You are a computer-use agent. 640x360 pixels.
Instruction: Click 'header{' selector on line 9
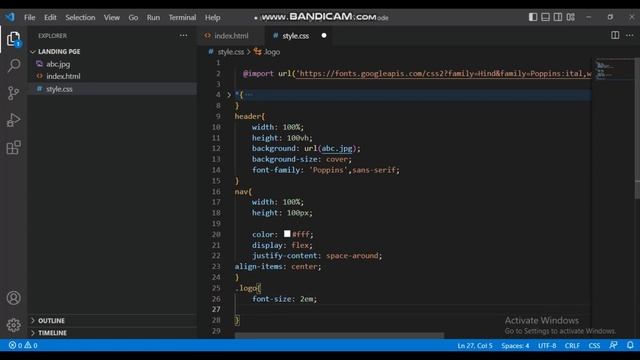click(x=249, y=116)
